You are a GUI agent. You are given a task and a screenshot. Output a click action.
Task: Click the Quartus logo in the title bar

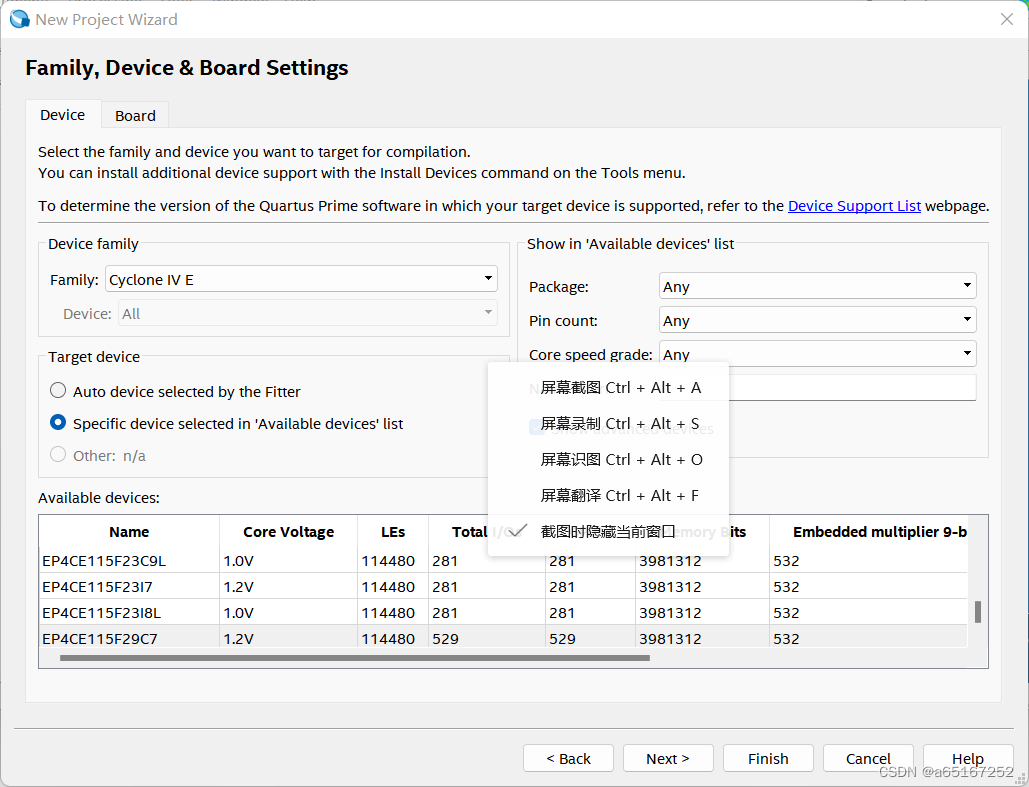pyautogui.click(x=20, y=19)
